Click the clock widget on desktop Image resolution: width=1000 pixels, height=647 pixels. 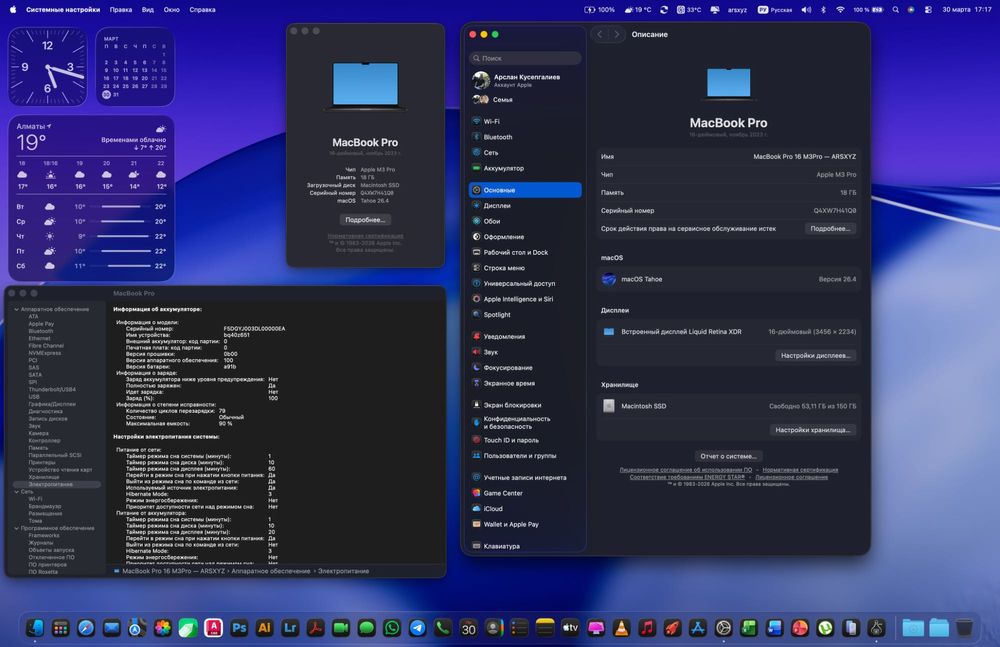(x=47, y=66)
